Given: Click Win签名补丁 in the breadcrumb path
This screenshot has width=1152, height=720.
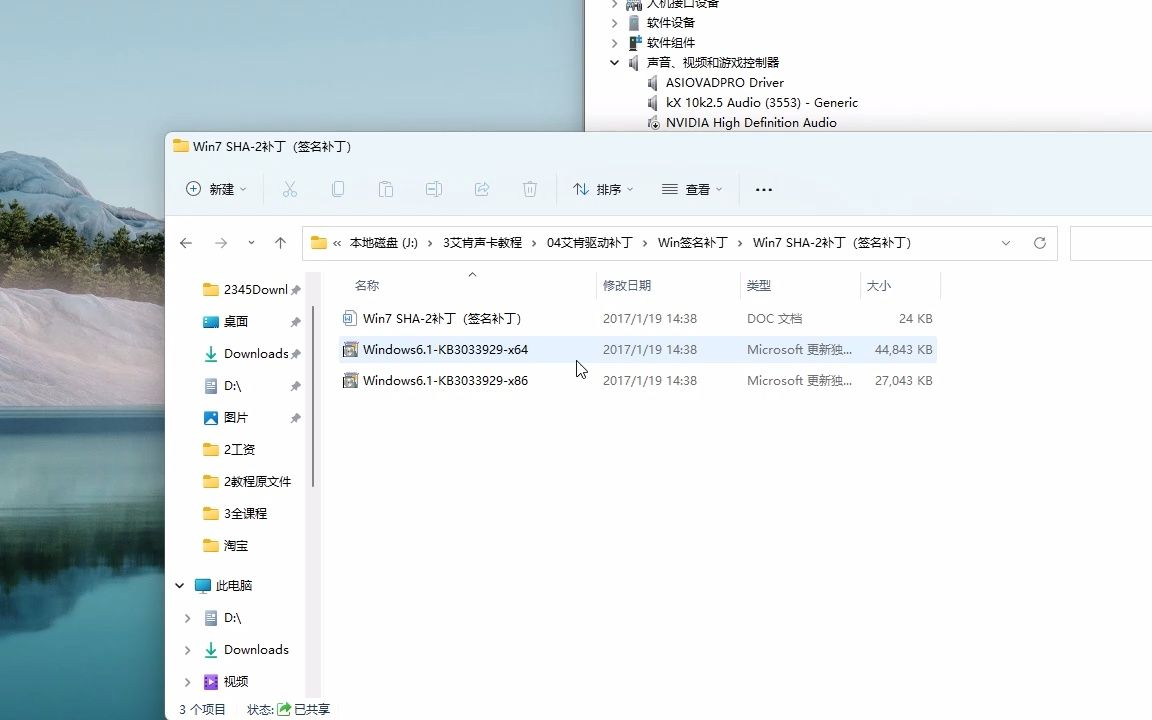Looking at the screenshot, I should (696, 242).
